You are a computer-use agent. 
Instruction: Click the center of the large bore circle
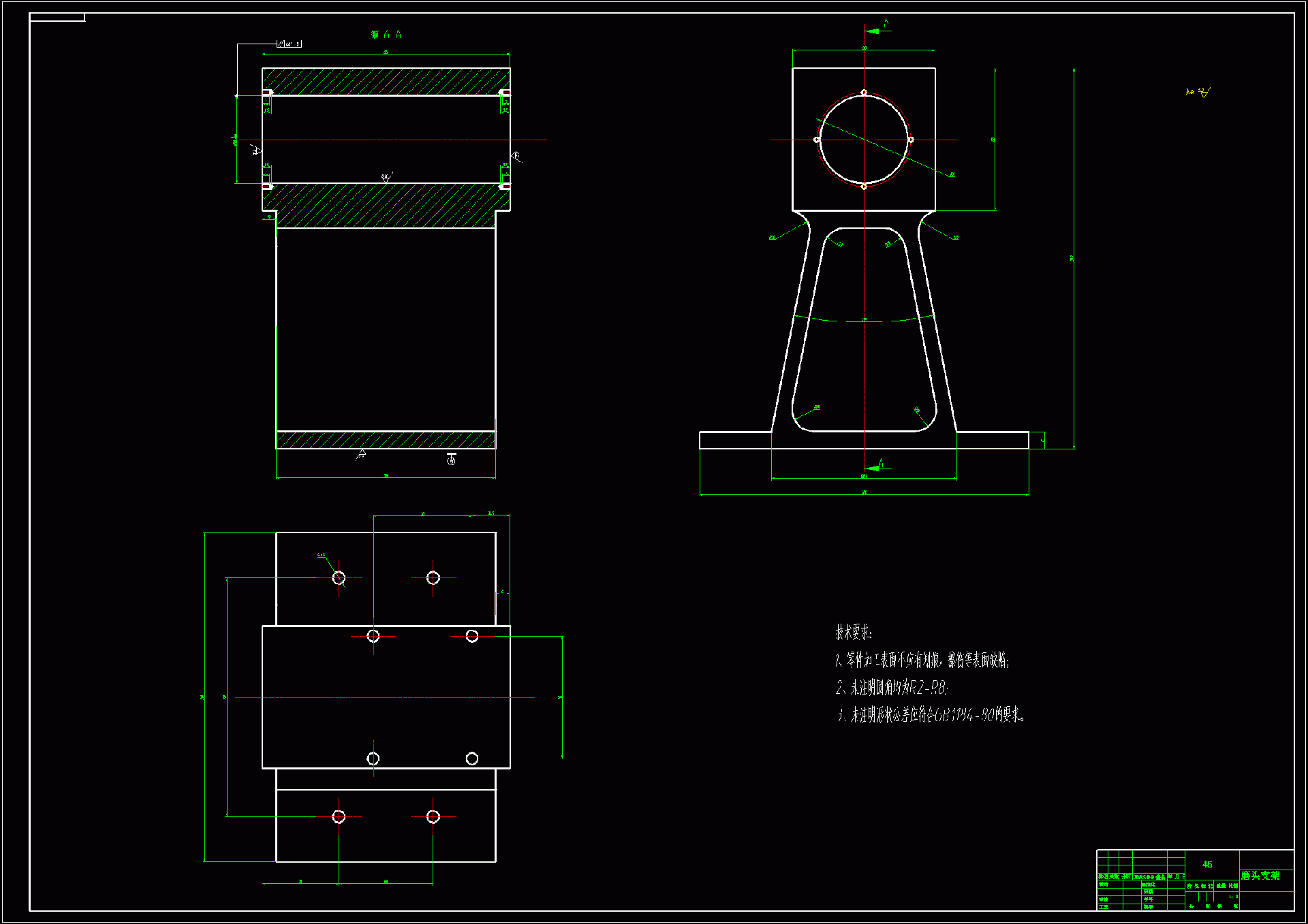[864, 140]
